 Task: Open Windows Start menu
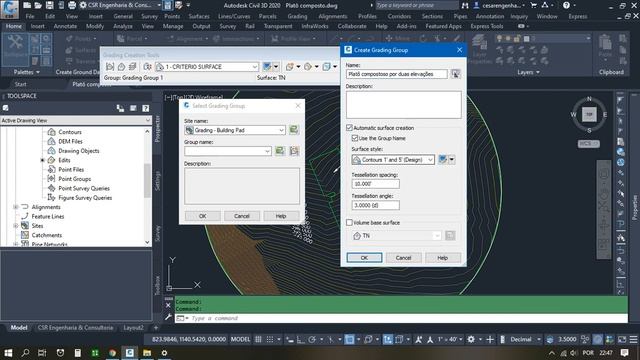pos(8,353)
